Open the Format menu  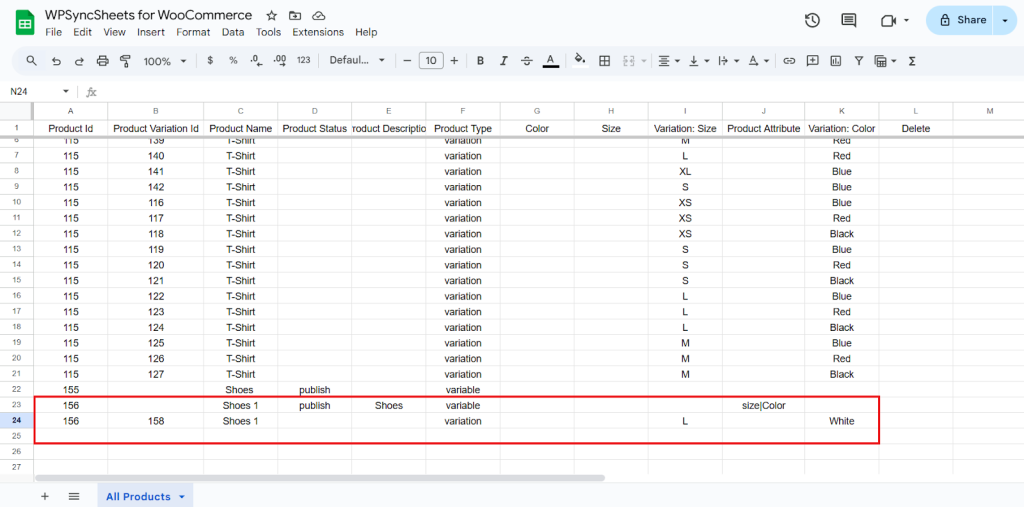(193, 32)
